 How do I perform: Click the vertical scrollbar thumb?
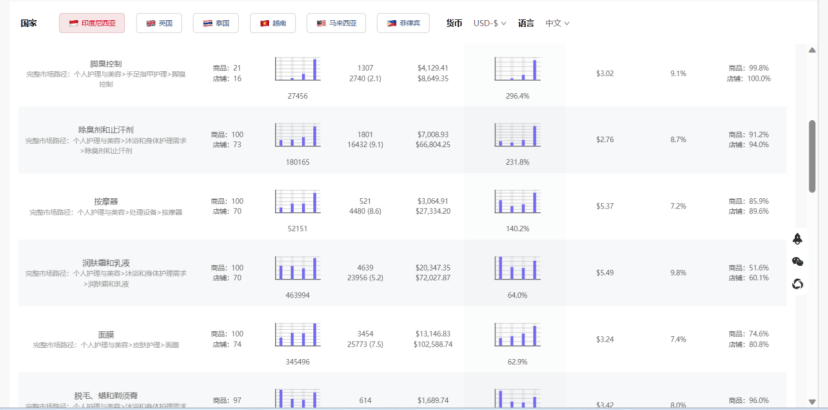[812, 155]
